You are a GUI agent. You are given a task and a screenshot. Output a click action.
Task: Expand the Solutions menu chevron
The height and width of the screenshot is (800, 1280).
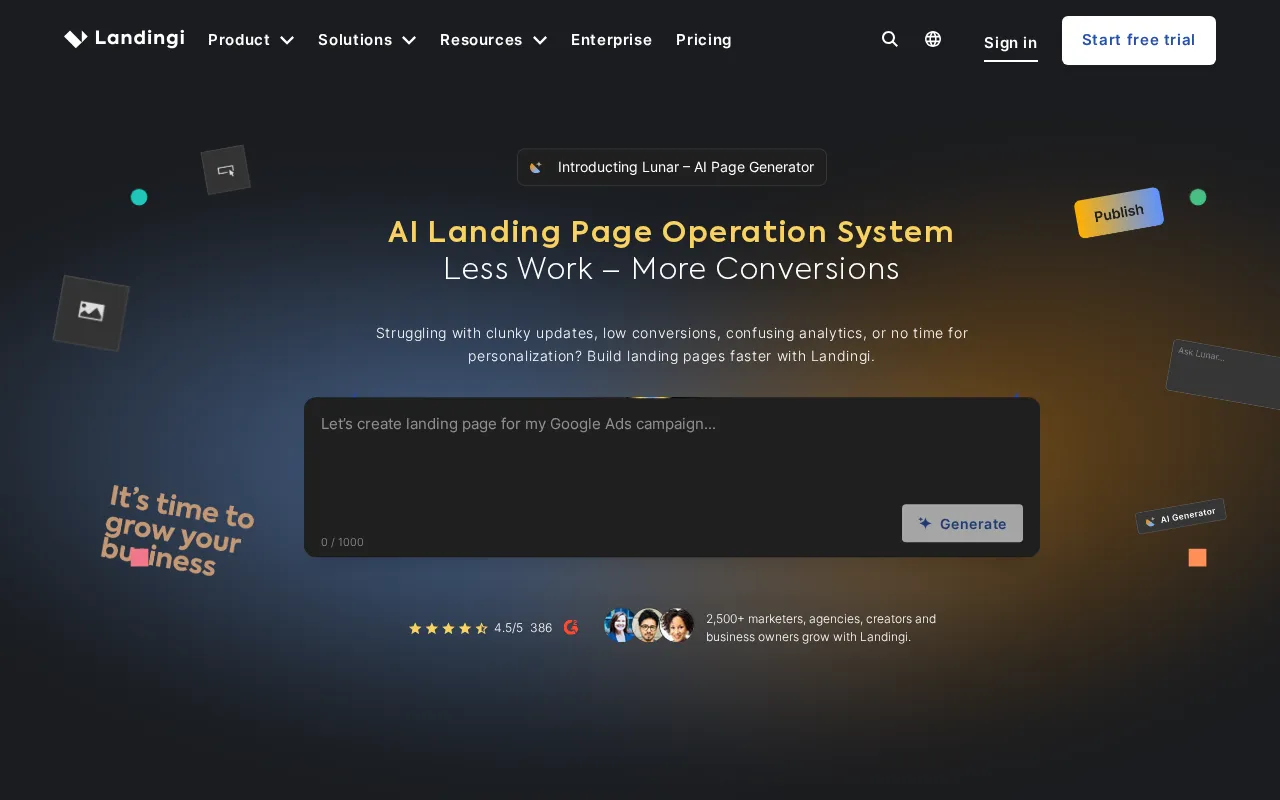pos(409,40)
